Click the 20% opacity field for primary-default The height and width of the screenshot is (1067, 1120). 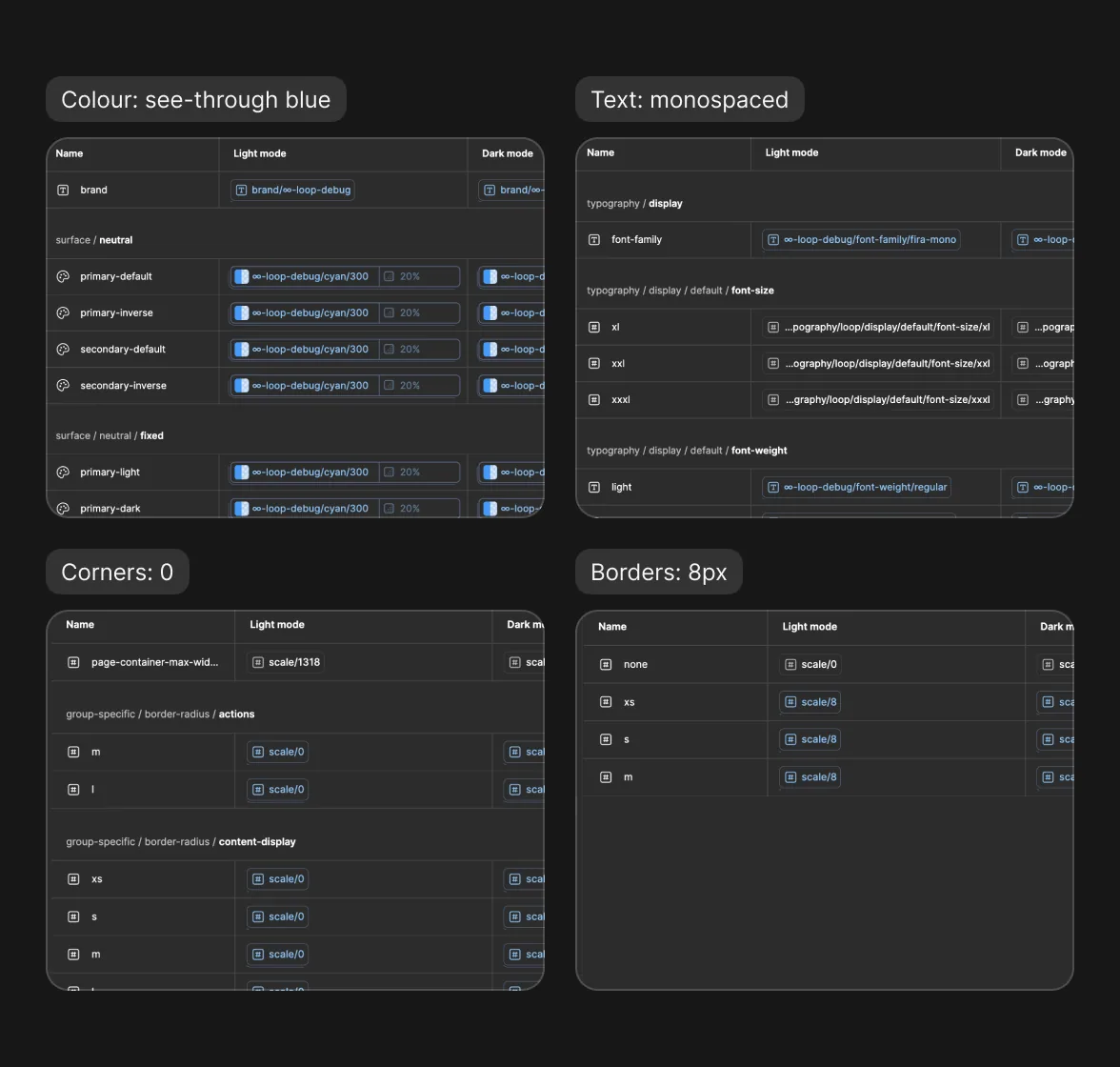point(419,276)
